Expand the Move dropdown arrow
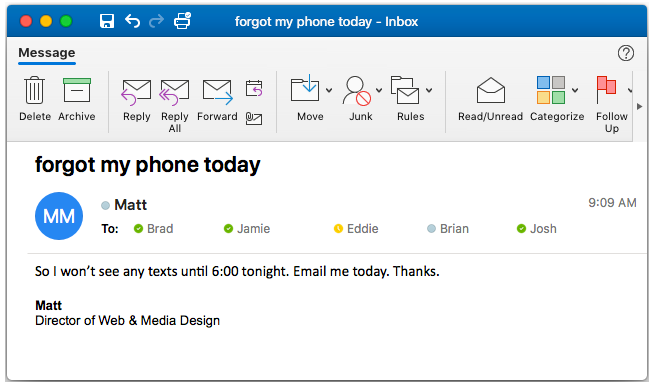655x391 pixels. [329, 90]
